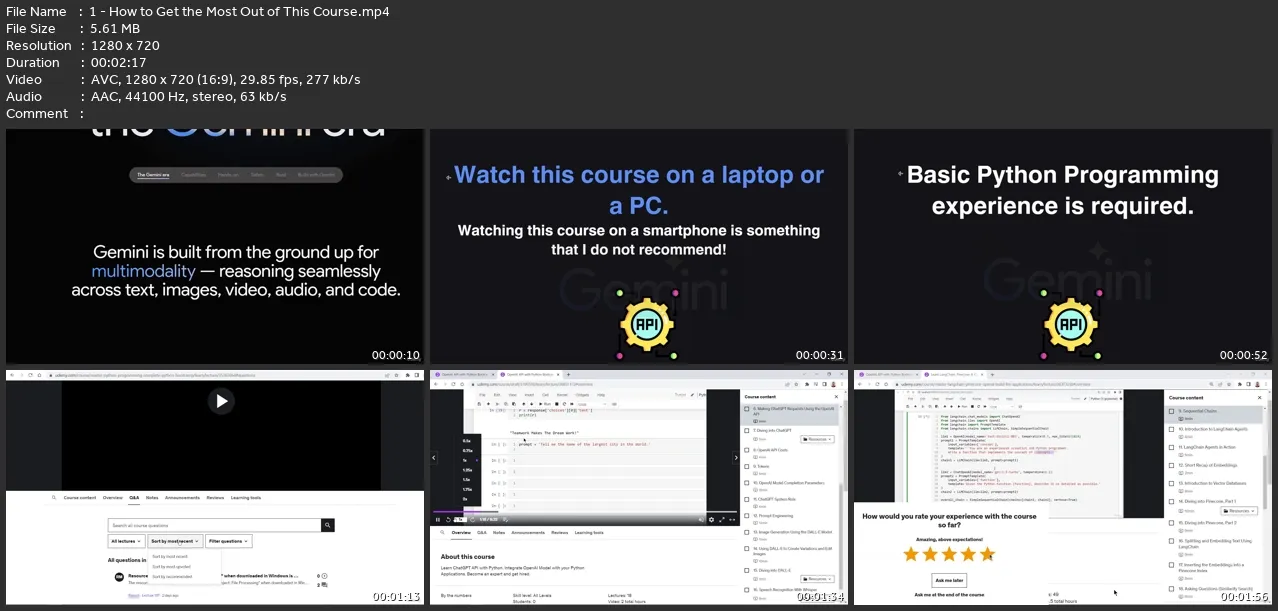Click previous-lecture arrow on 00:01:34 video

434,458
